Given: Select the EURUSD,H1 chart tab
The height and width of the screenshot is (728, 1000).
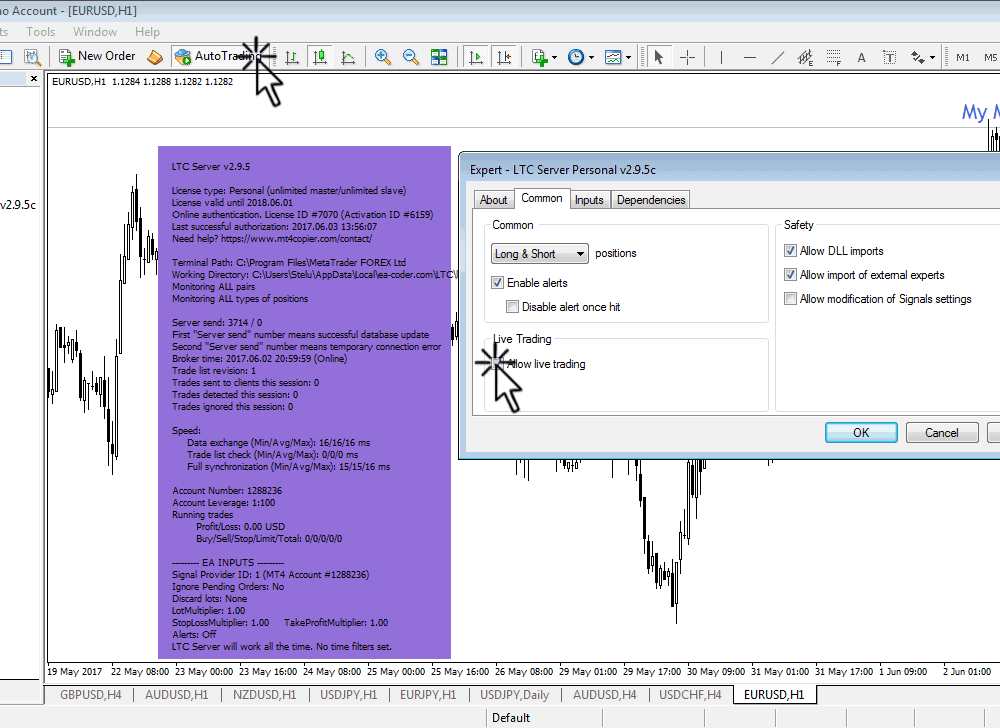Looking at the screenshot, I should coord(774,694).
